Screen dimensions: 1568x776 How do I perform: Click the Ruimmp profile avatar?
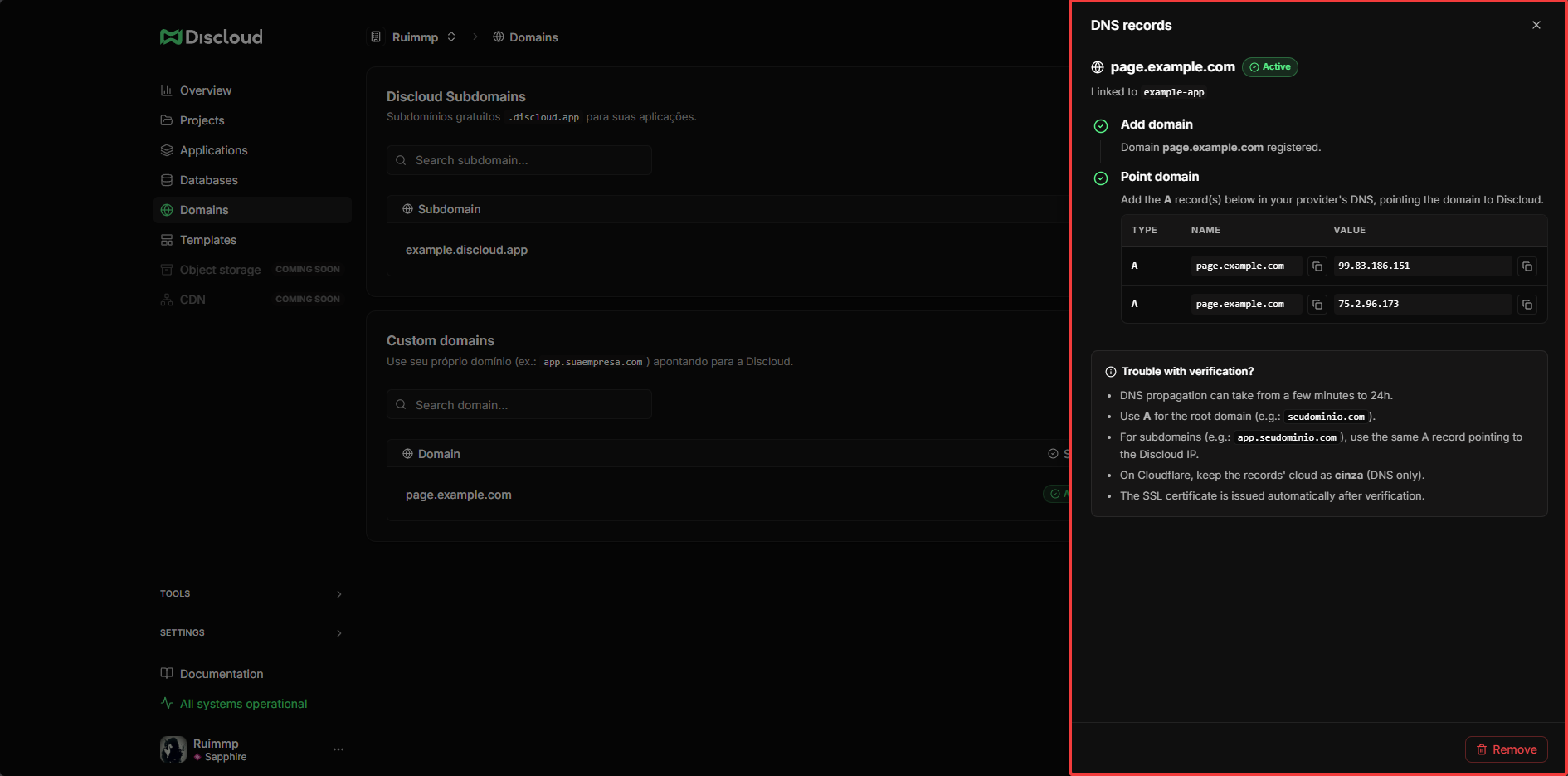(173, 749)
